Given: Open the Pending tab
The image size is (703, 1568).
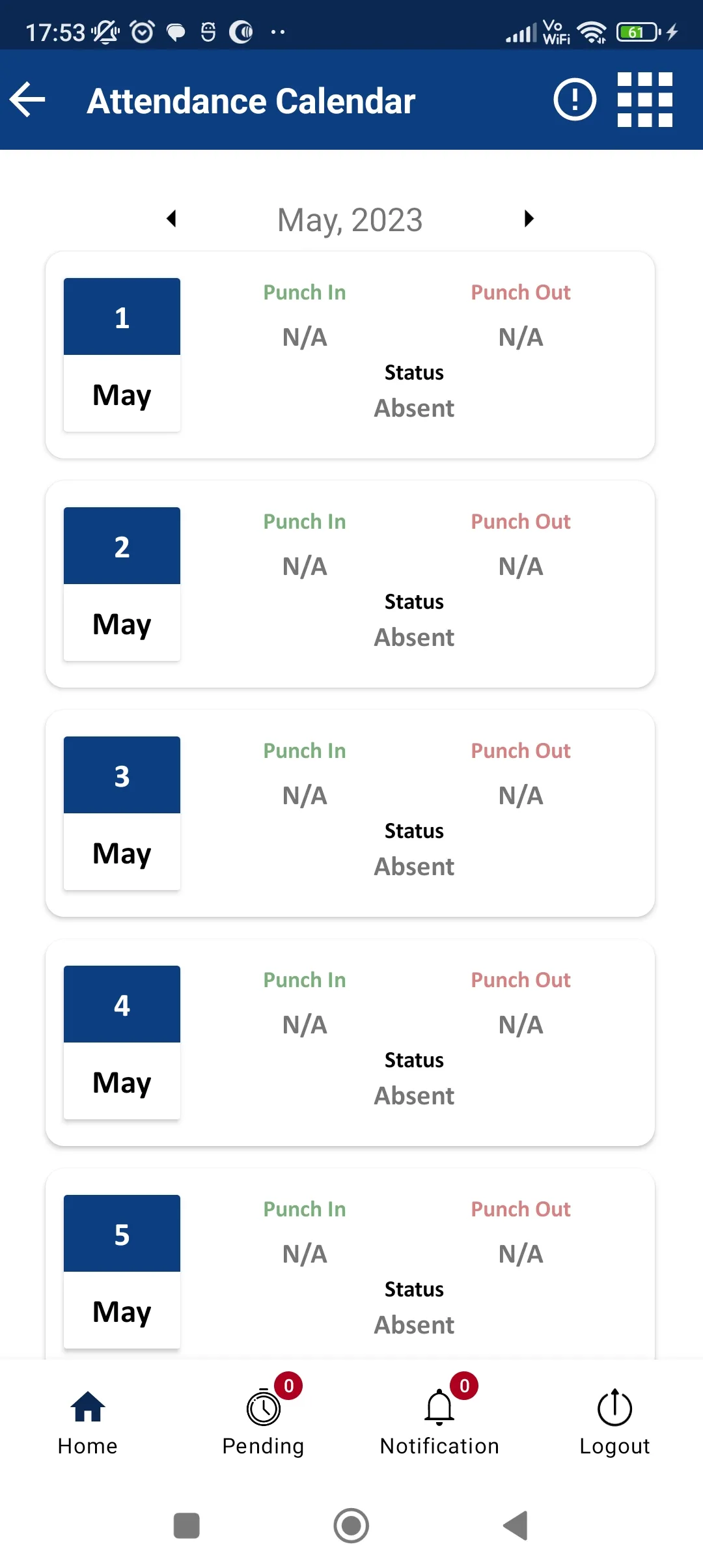Looking at the screenshot, I should [263, 1423].
